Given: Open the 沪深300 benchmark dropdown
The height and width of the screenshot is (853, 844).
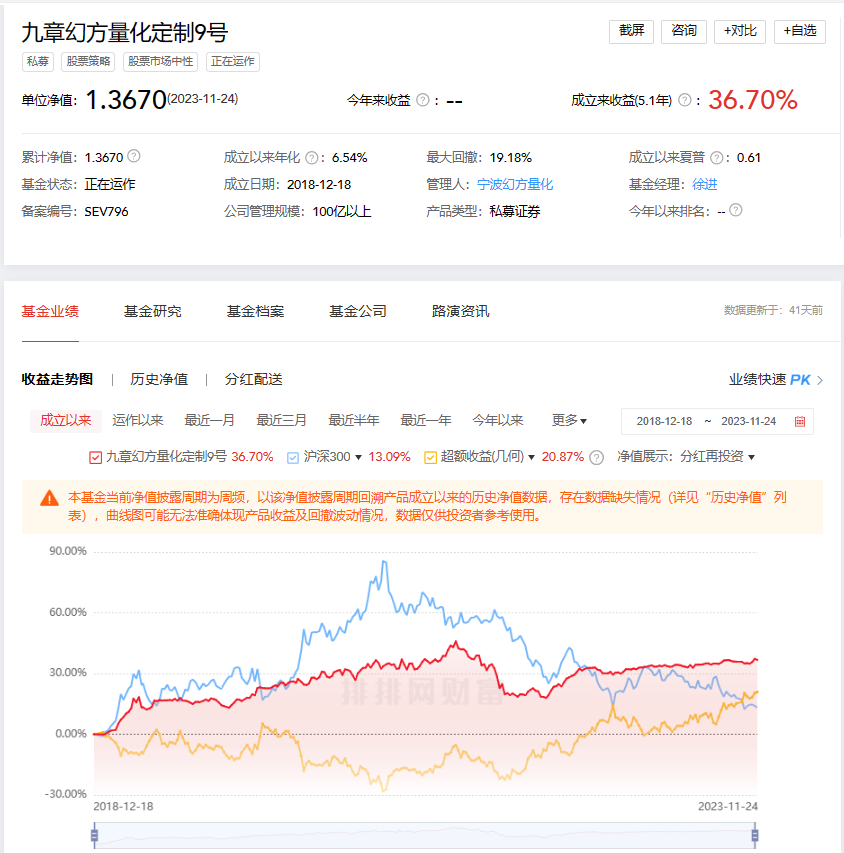Looking at the screenshot, I should [359, 458].
